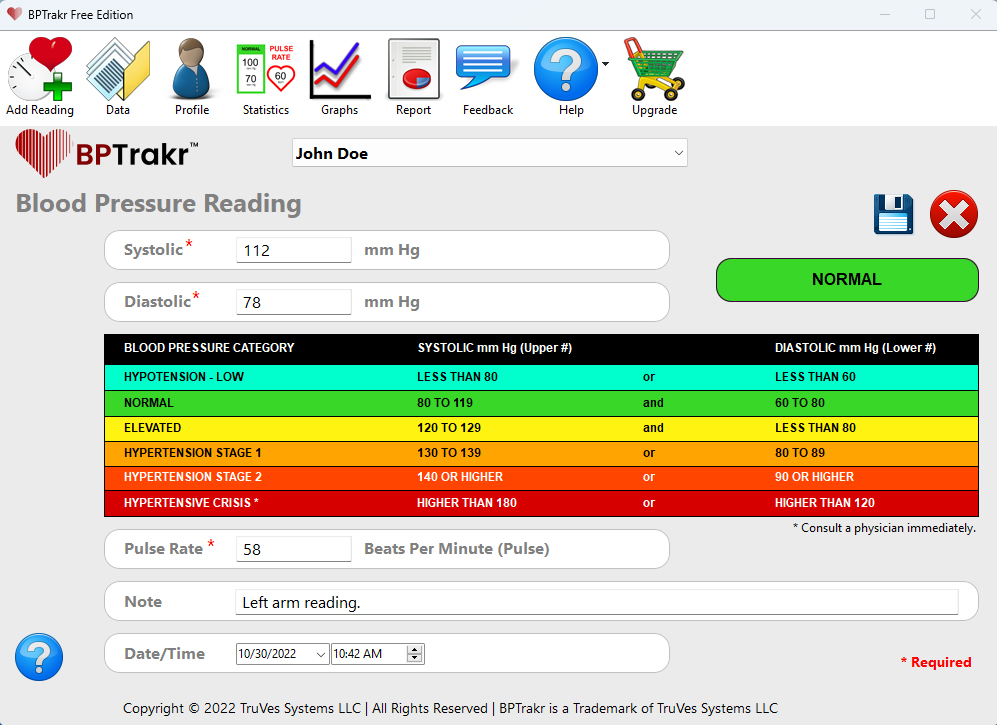Click the Add Reading toolbar icon
This screenshot has width=997, height=725.
40,70
